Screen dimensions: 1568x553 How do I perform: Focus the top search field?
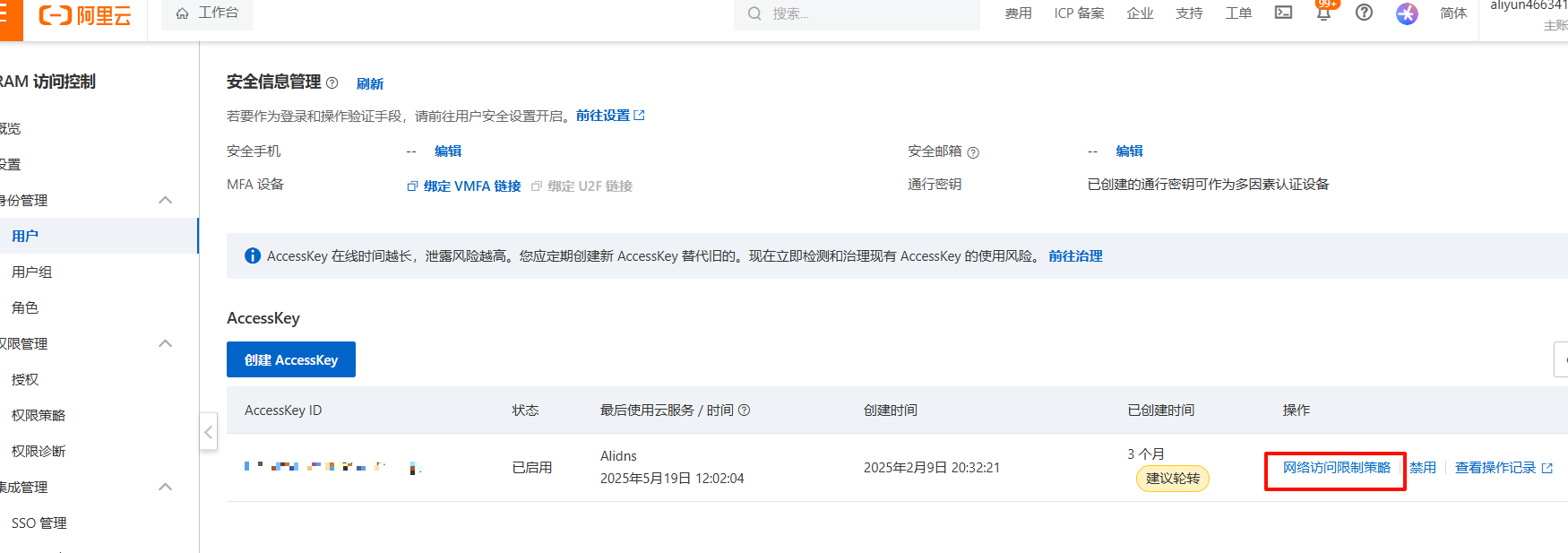pos(857,13)
